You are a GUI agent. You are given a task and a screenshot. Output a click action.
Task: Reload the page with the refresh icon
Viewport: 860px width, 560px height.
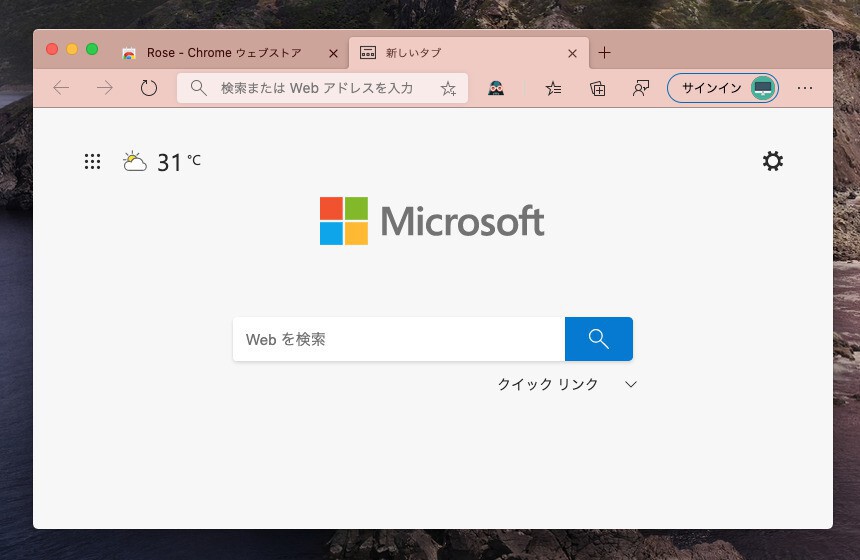(x=149, y=88)
